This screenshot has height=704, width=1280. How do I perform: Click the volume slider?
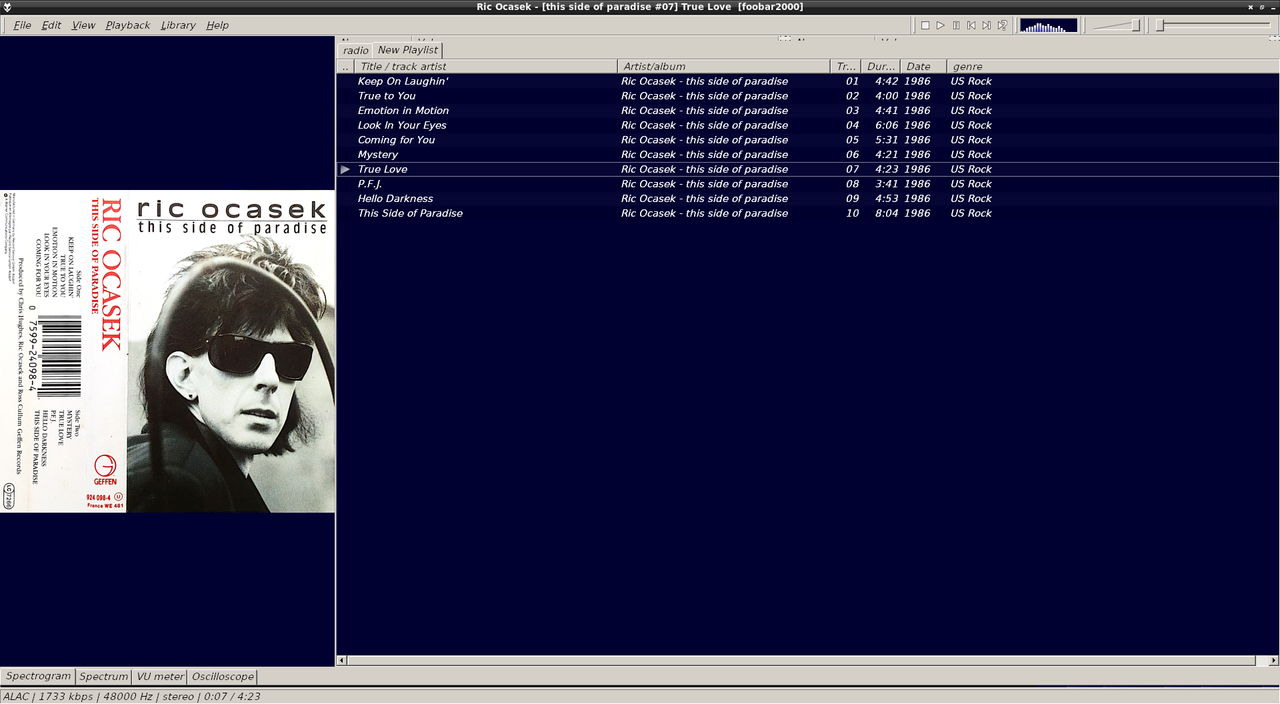1116,25
